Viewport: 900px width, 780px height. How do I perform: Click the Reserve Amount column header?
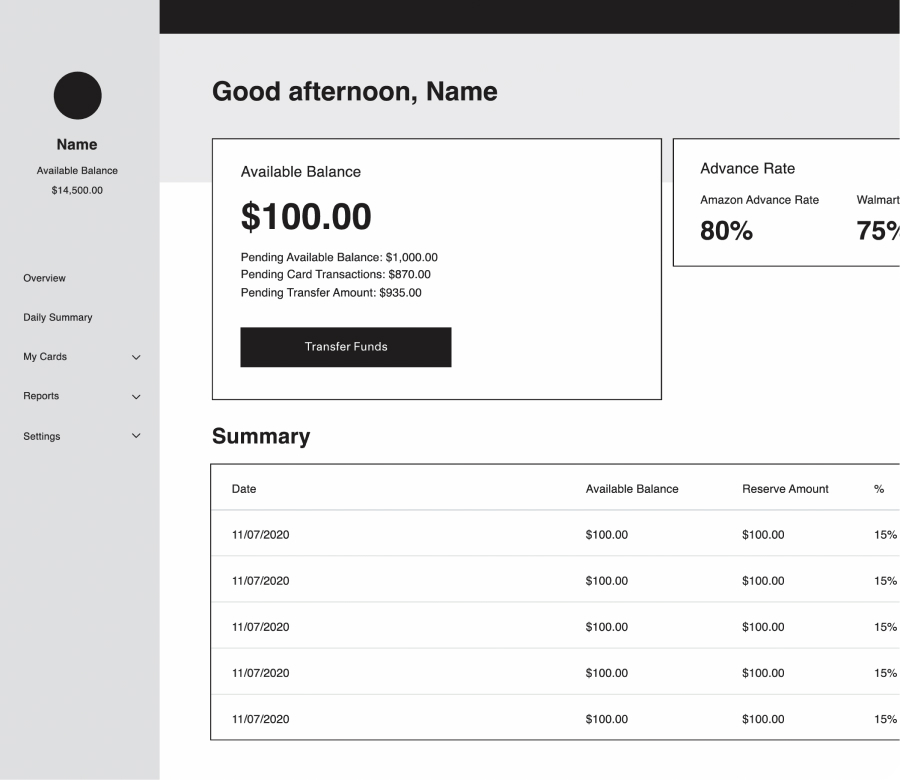click(x=785, y=489)
